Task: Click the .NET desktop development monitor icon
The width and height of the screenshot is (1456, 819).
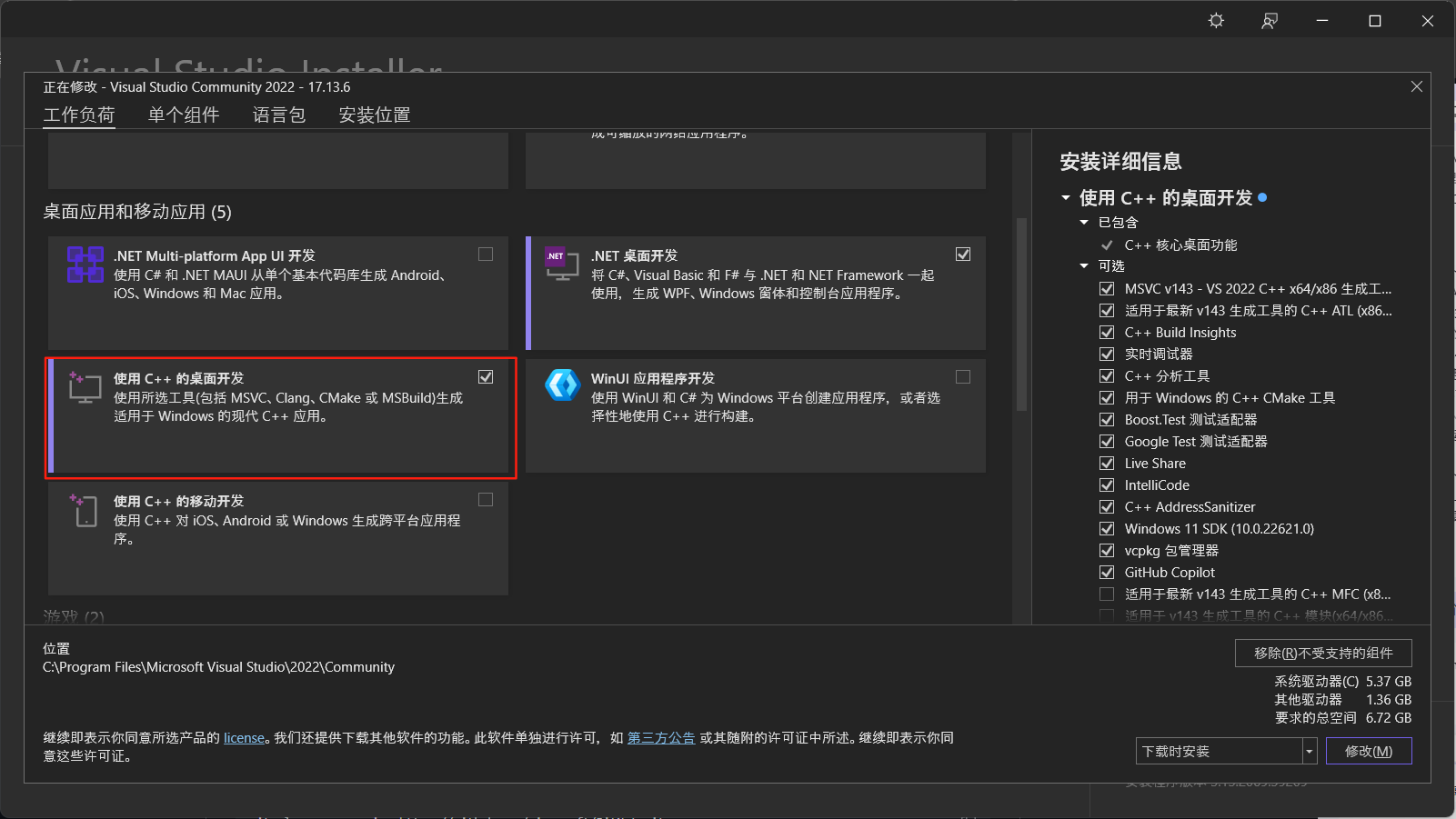Action: [562, 264]
